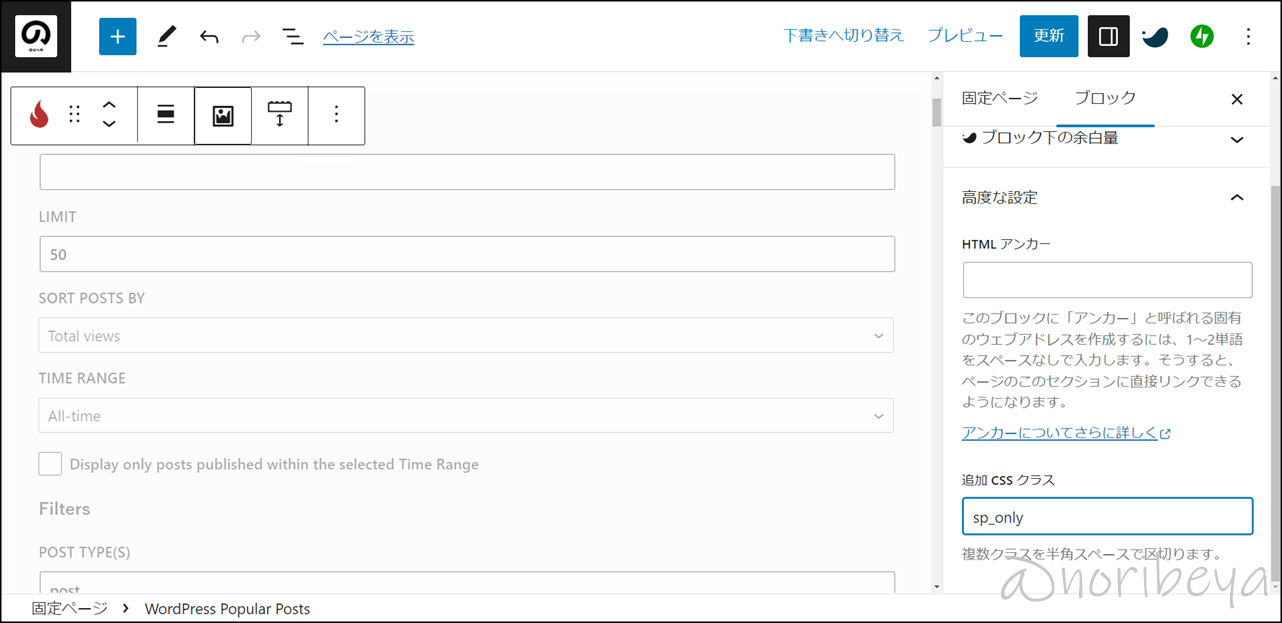This screenshot has height=623, width=1282.
Task: Toggle the settings sidebar panel button
Action: (1108, 36)
